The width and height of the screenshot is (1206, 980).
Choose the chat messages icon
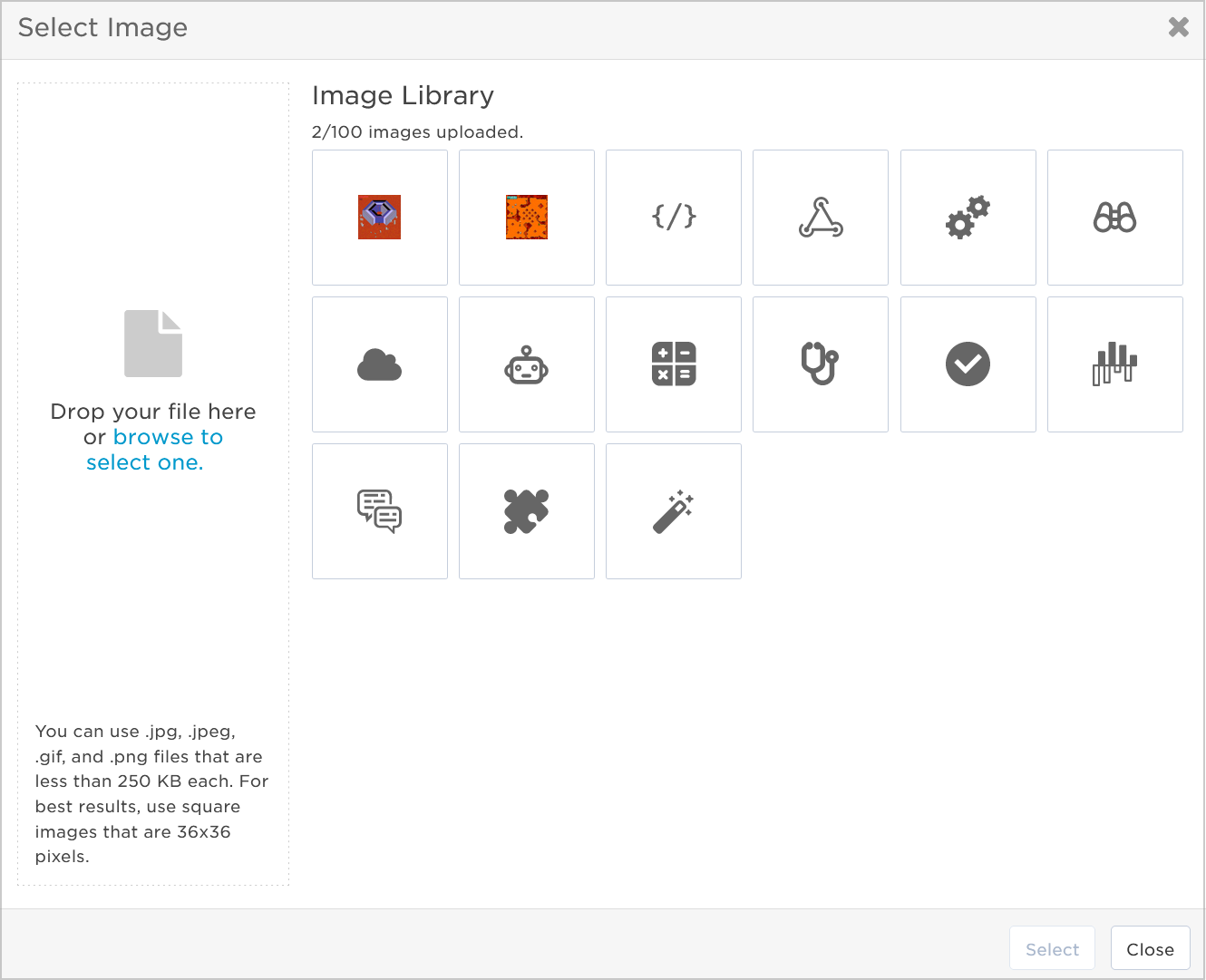tap(380, 511)
